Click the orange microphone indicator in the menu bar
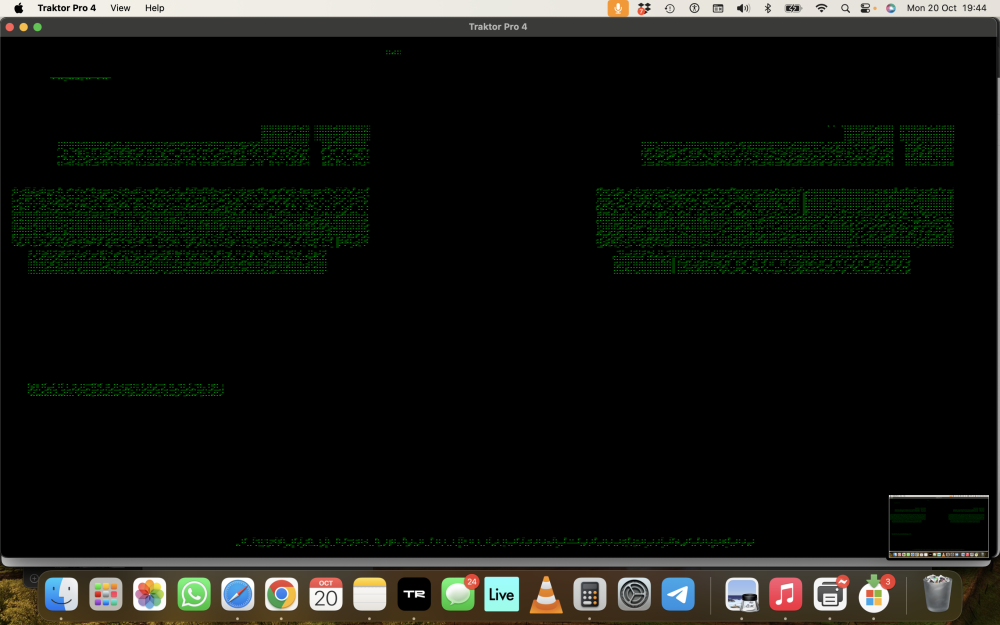This screenshot has width=1000, height=625. [619, 8]
